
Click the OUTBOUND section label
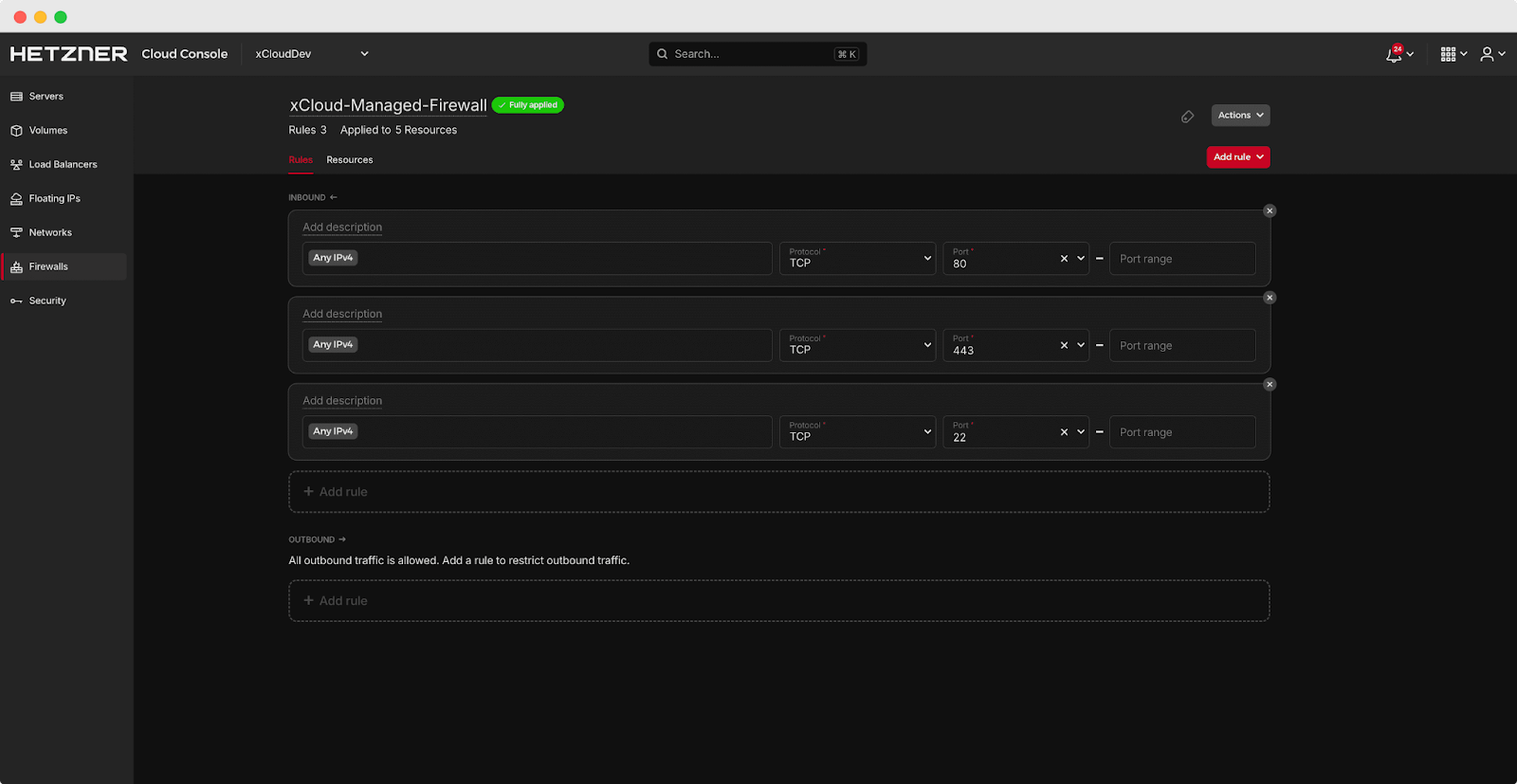click(317, 539)
